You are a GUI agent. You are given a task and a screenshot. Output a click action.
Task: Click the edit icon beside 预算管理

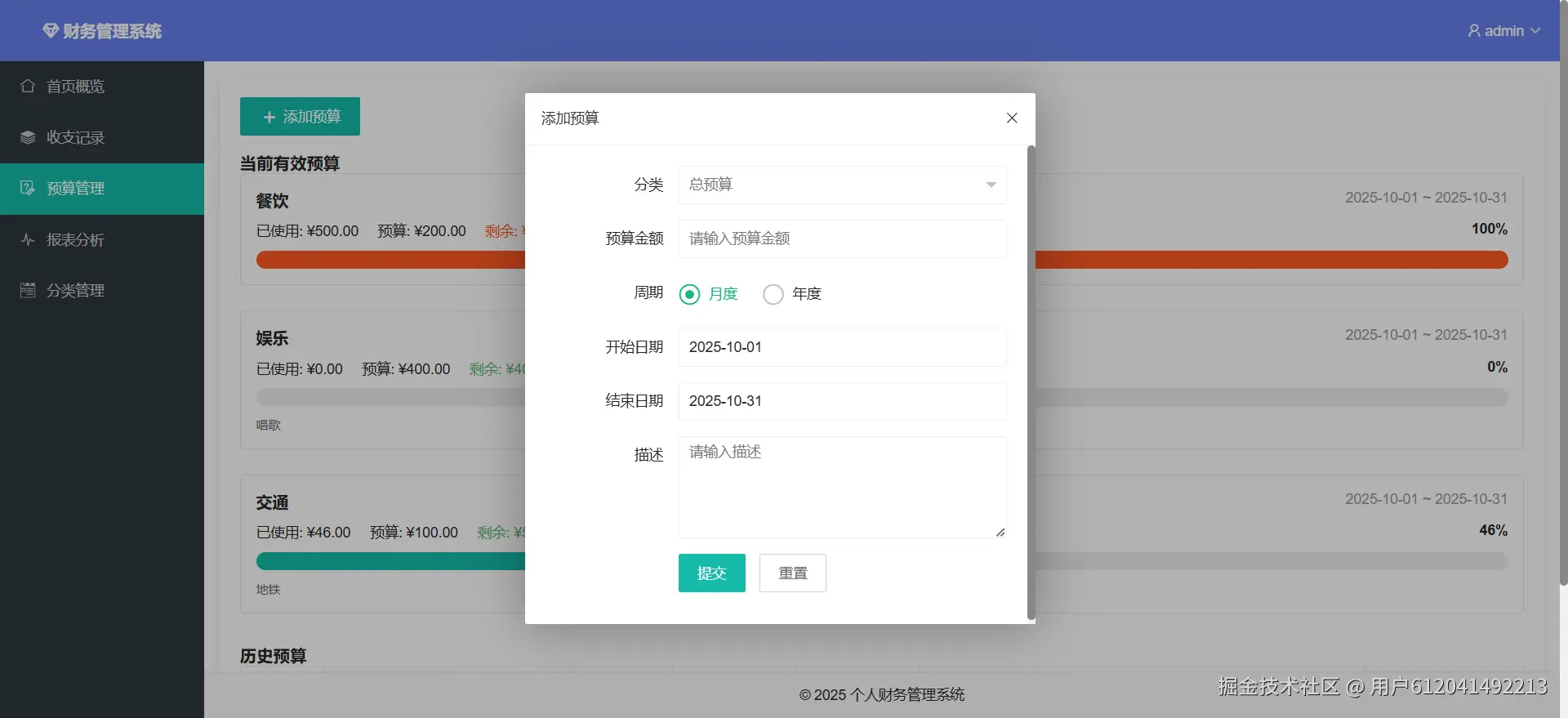tap(28, 188)
